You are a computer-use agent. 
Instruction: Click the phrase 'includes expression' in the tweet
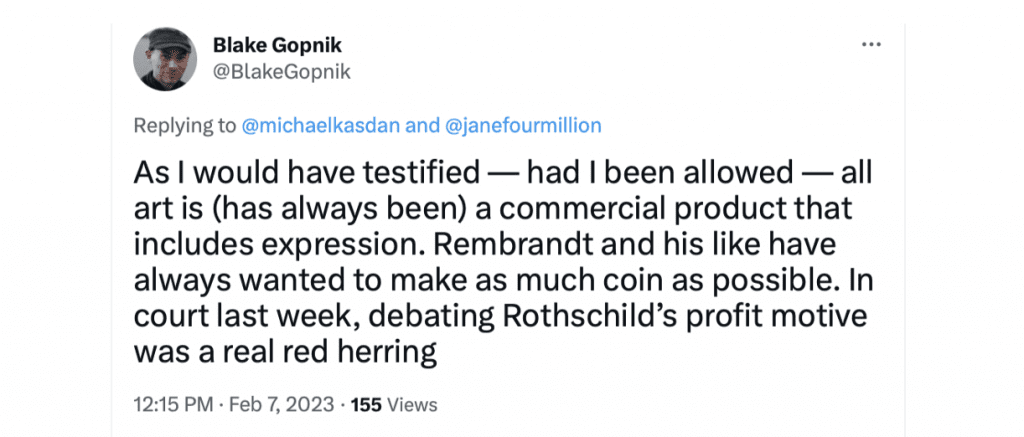click(280, 246)
